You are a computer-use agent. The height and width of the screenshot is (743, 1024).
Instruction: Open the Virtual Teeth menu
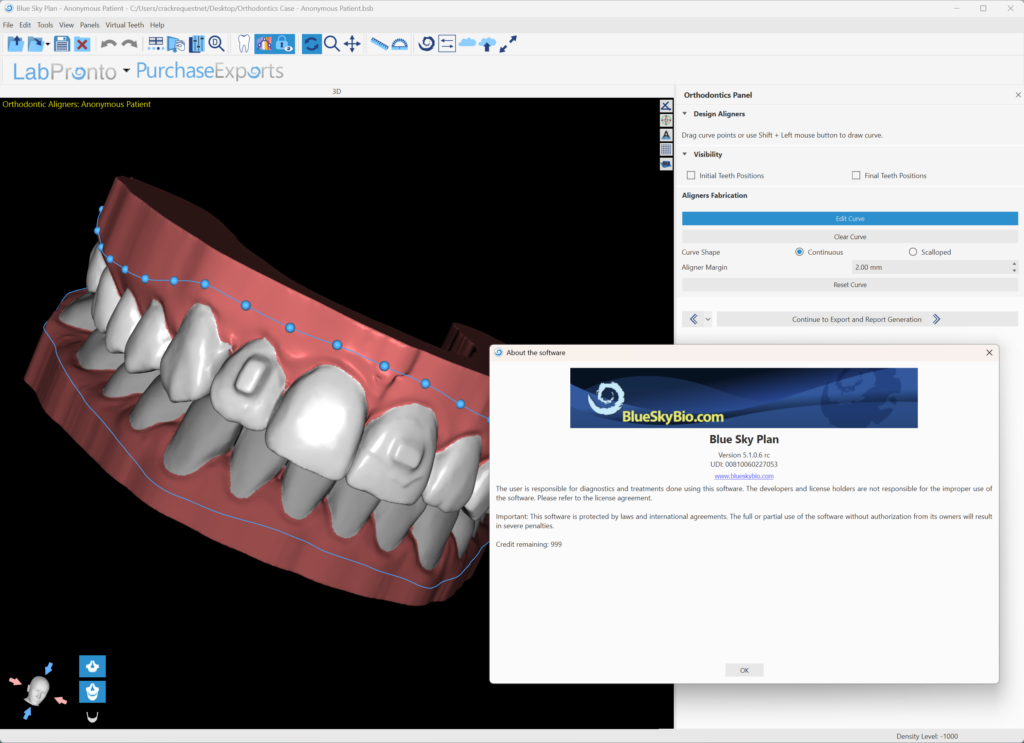coord(125,25)
